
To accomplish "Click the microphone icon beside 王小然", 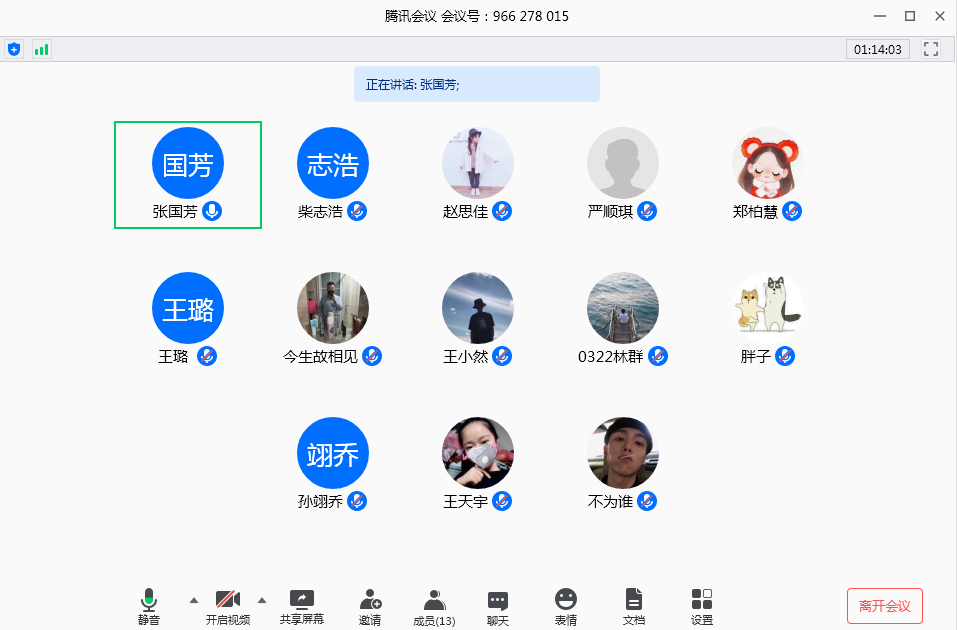I will [x=502, y=356].
